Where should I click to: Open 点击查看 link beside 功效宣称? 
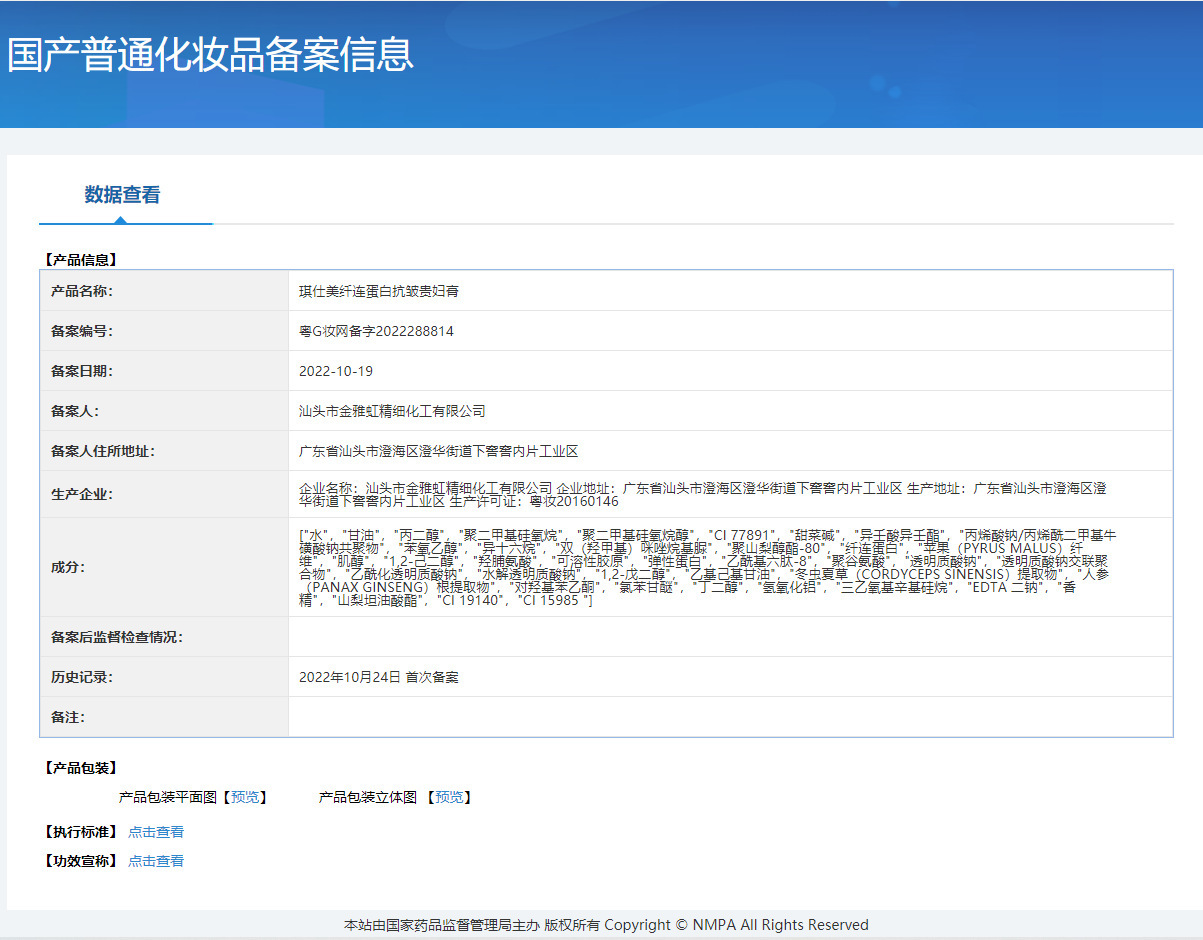tap(156, 861)
